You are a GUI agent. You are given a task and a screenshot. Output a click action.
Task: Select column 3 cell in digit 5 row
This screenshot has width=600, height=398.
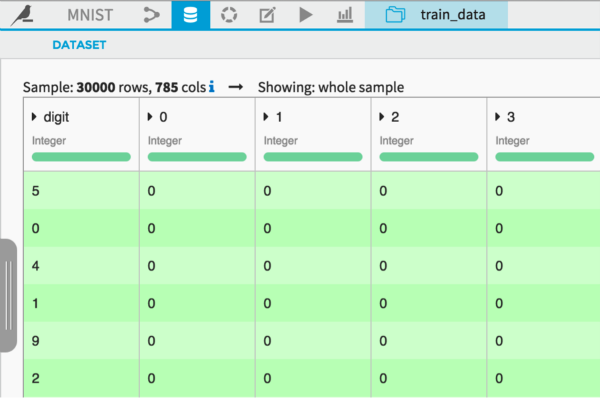click(x=544, y=191)
